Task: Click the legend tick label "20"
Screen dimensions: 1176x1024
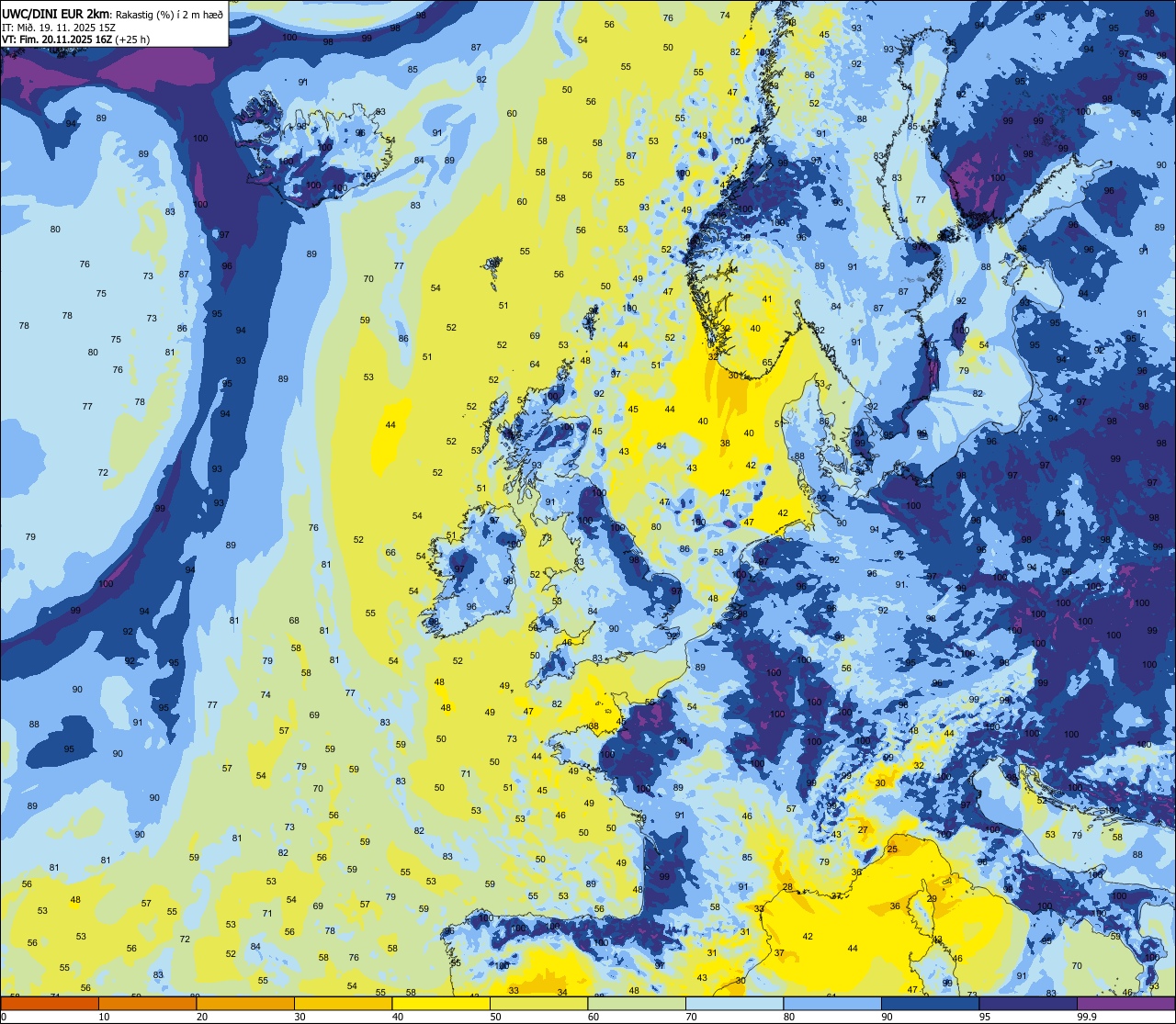Action: click(202, 1017)
